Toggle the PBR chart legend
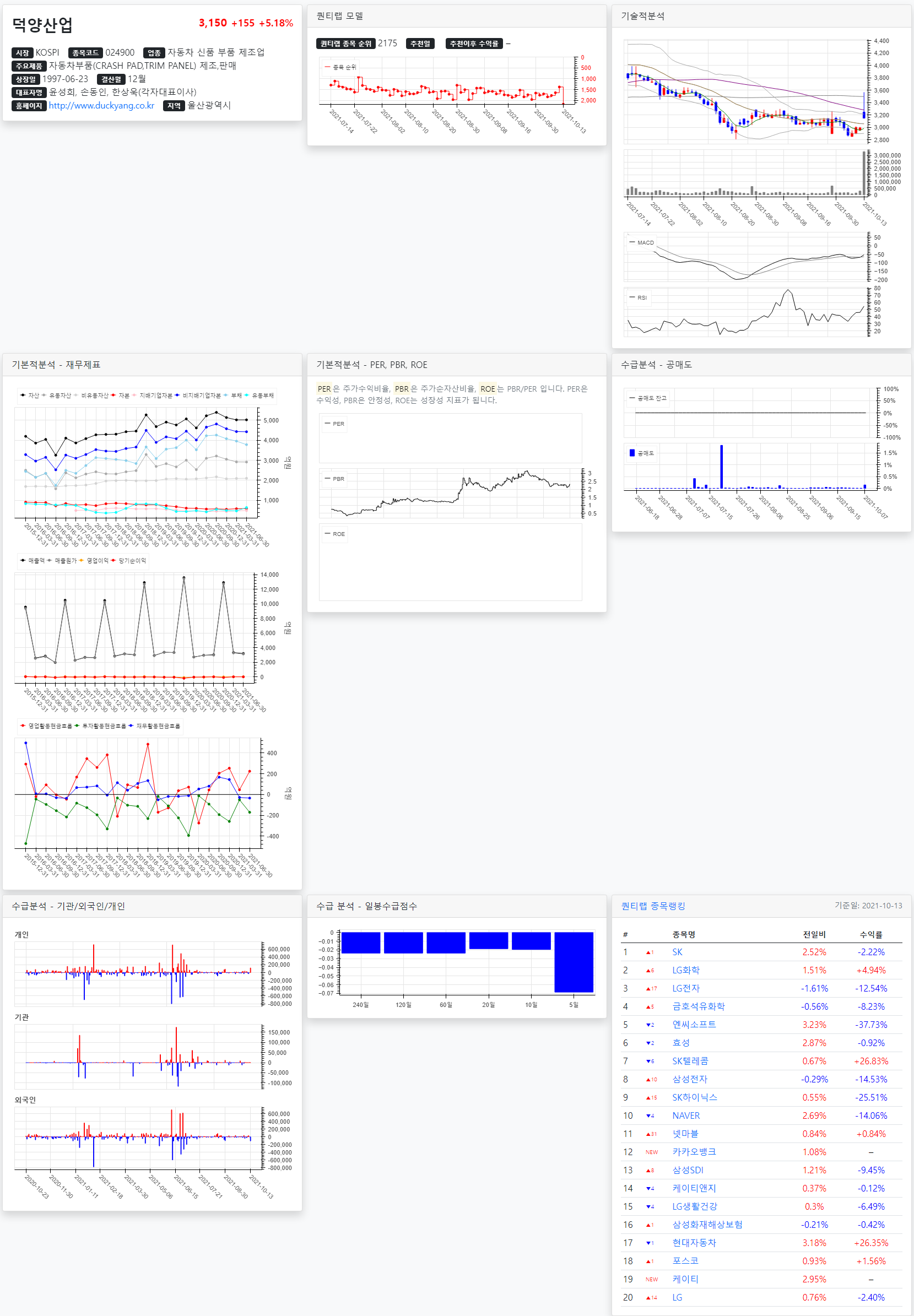The height and width of the screenshot is (1316, 914). pyautogui.click(x=334, y=479)
